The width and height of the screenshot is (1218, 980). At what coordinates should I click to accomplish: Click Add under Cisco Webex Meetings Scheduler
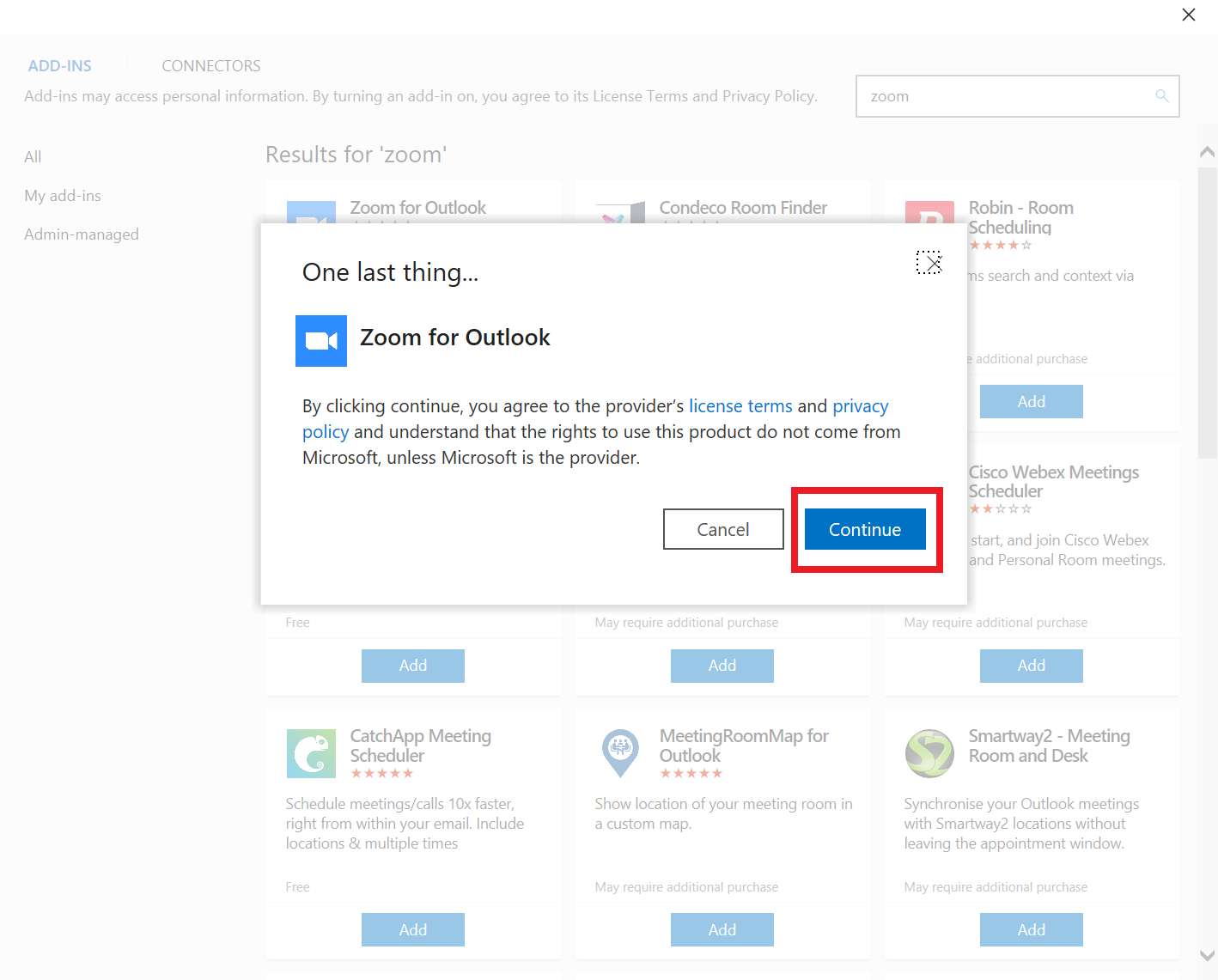coord(1032,666)
